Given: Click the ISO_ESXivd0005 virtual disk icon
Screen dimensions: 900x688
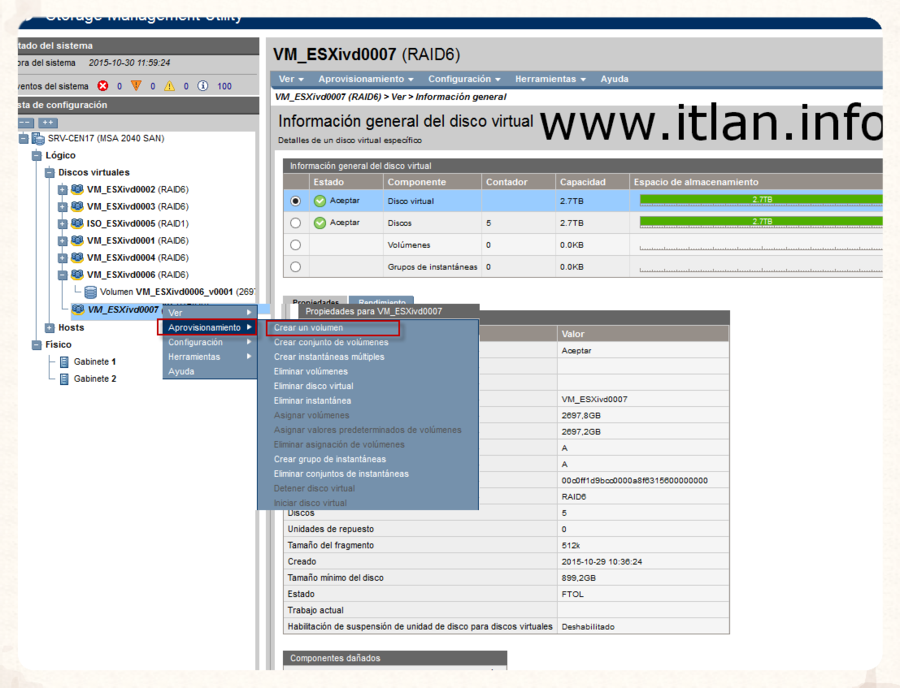Looking at the screenshot, I should (x=77, y=224).
